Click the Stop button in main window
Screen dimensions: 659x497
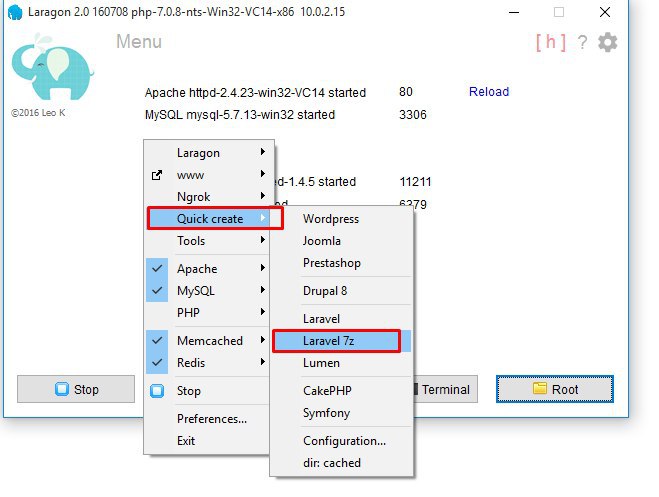point(76,389)
